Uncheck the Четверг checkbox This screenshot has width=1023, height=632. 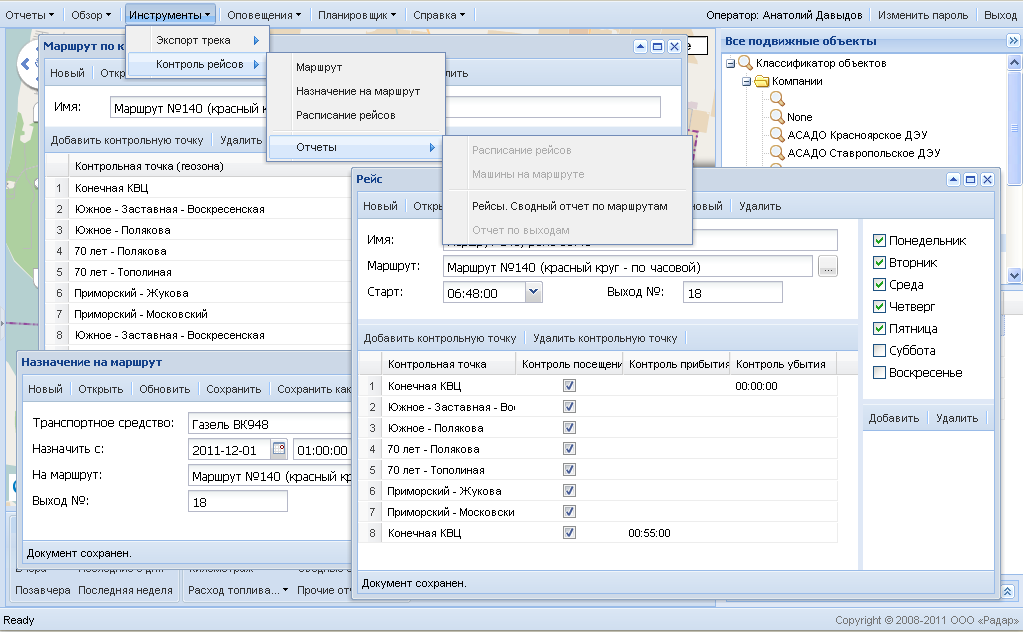click(879, 307)
